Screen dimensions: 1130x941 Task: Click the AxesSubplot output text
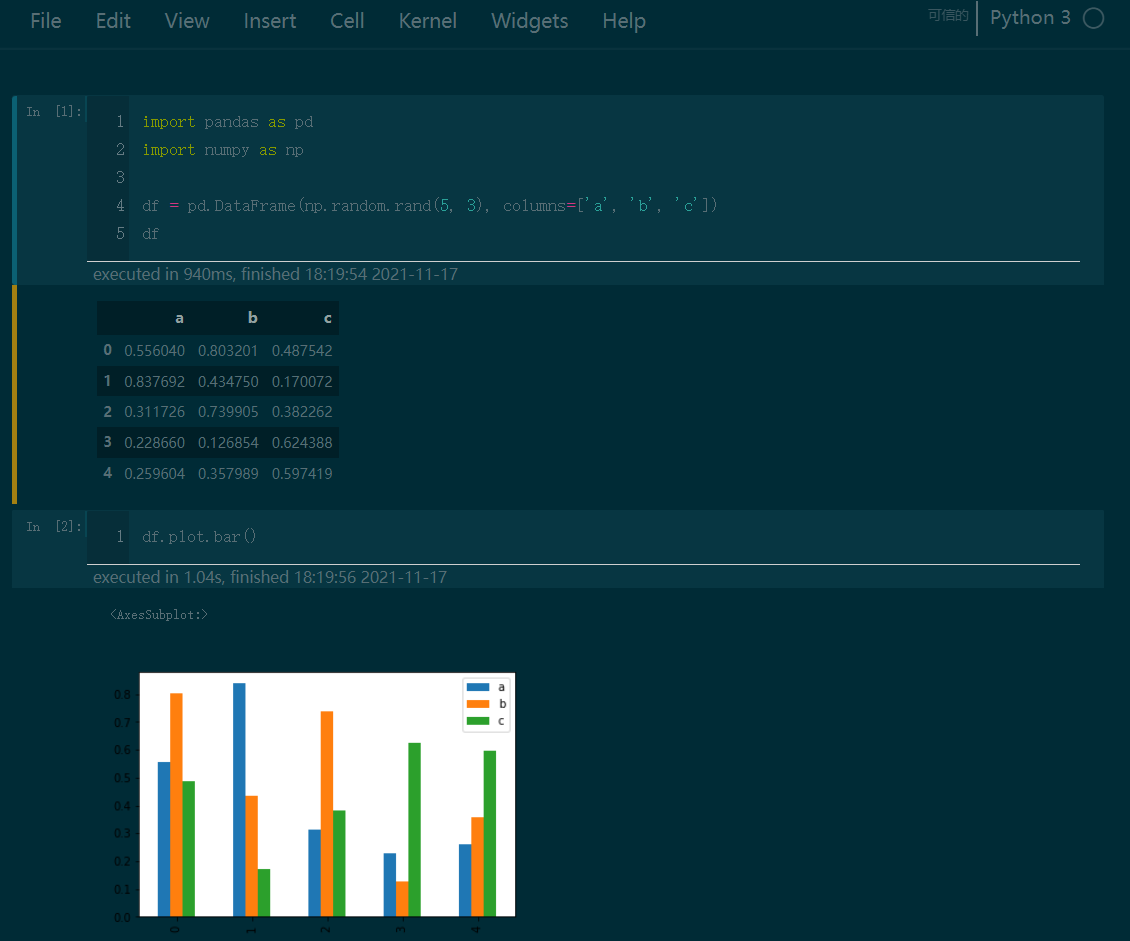(x=159, y=615)
